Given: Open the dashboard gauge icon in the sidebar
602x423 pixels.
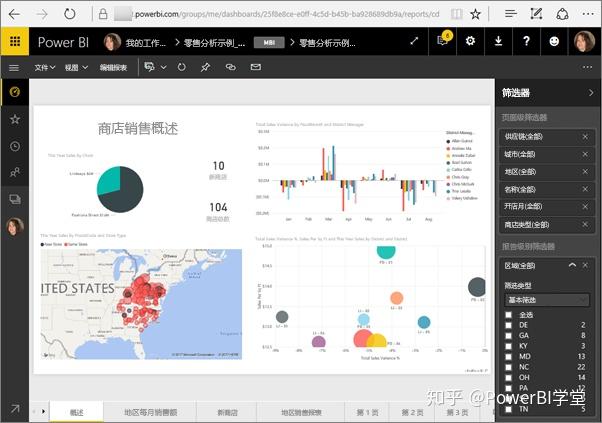Looking at the screenshot, I should pos(15,92).
